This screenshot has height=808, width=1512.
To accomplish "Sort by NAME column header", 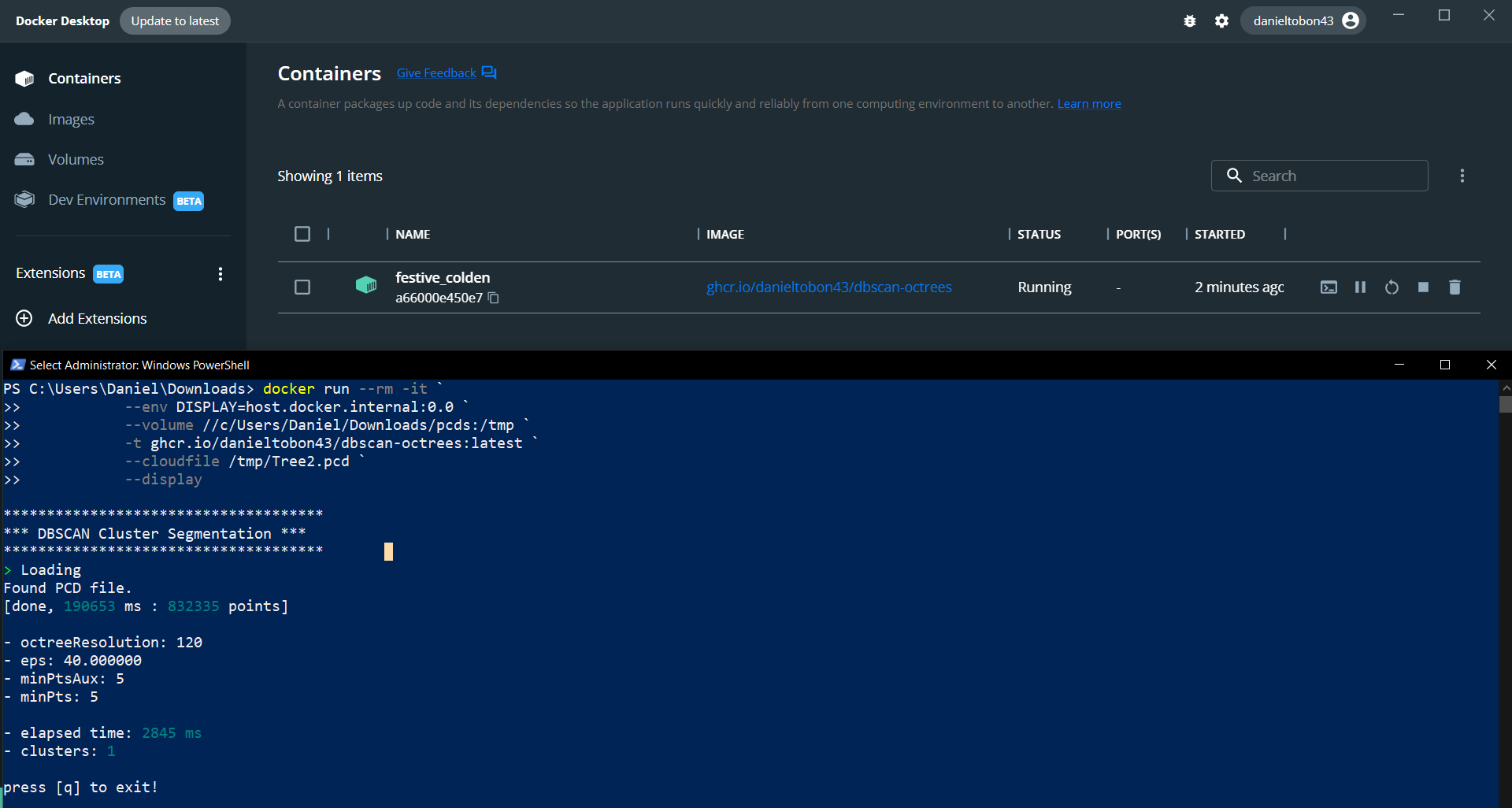I will pyautogui.click(x=413, y=235).
